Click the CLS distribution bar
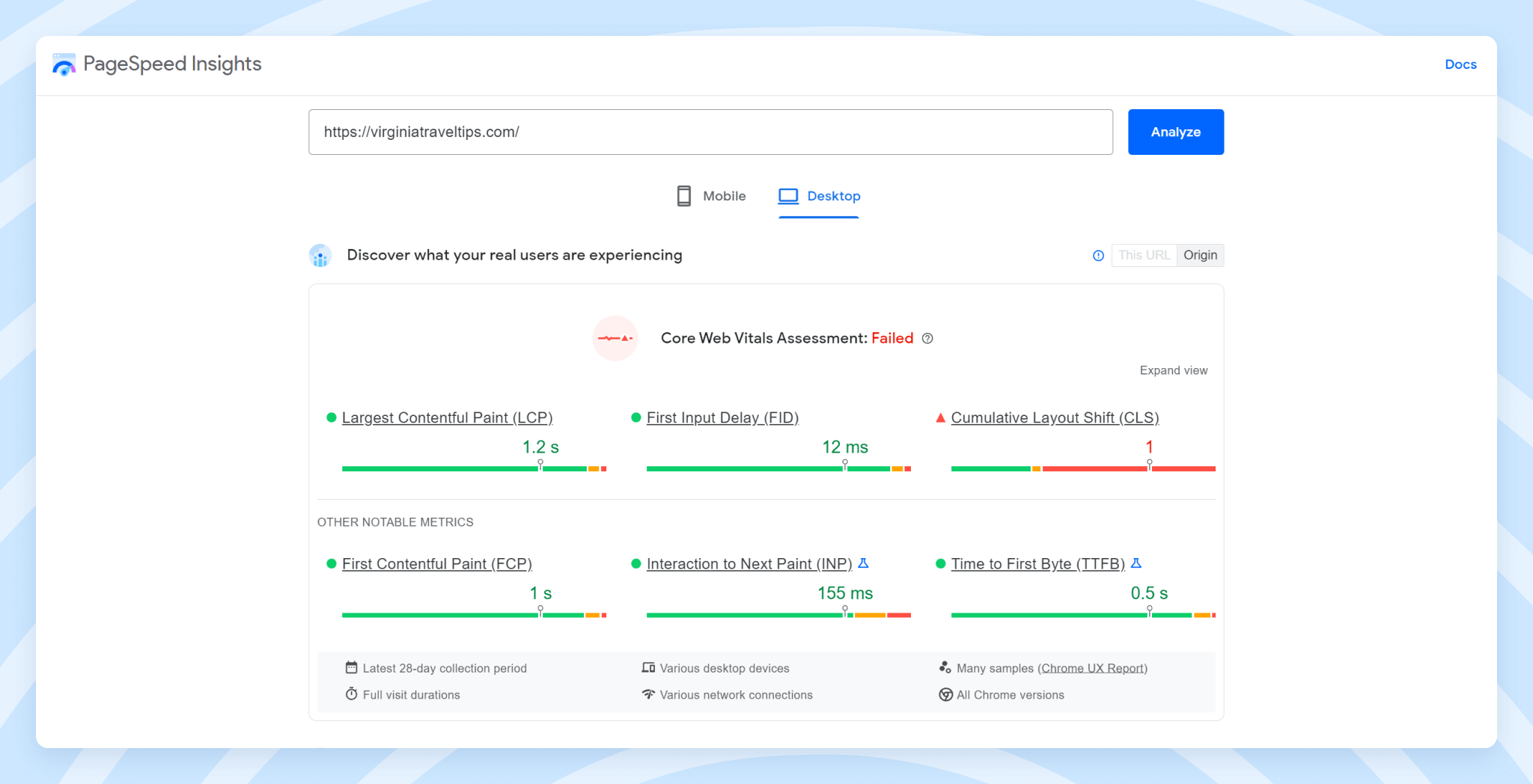1533x784 pixels. click(x=1083, y=468)
